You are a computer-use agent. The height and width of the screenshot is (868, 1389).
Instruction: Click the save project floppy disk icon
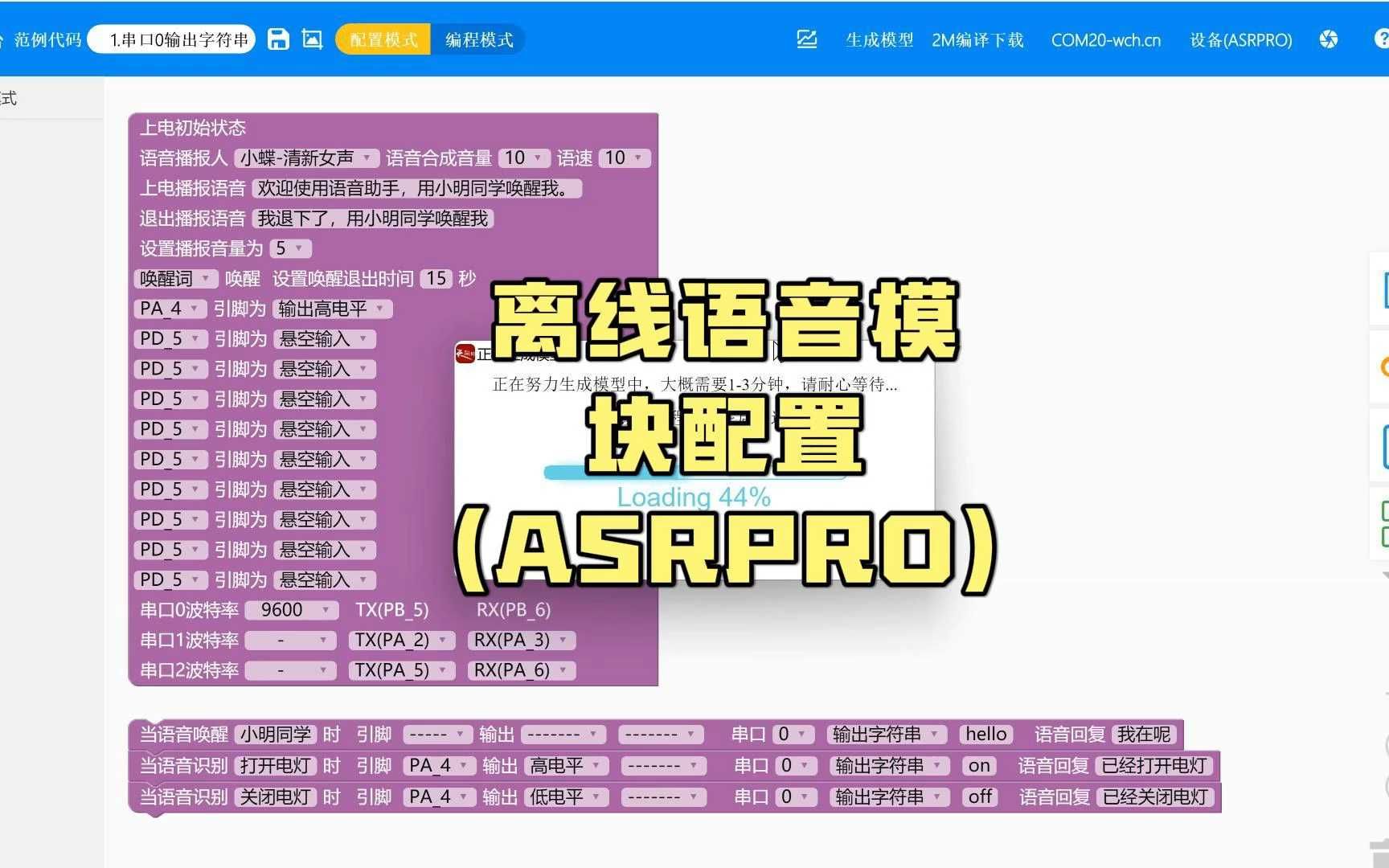coord(278,39)
